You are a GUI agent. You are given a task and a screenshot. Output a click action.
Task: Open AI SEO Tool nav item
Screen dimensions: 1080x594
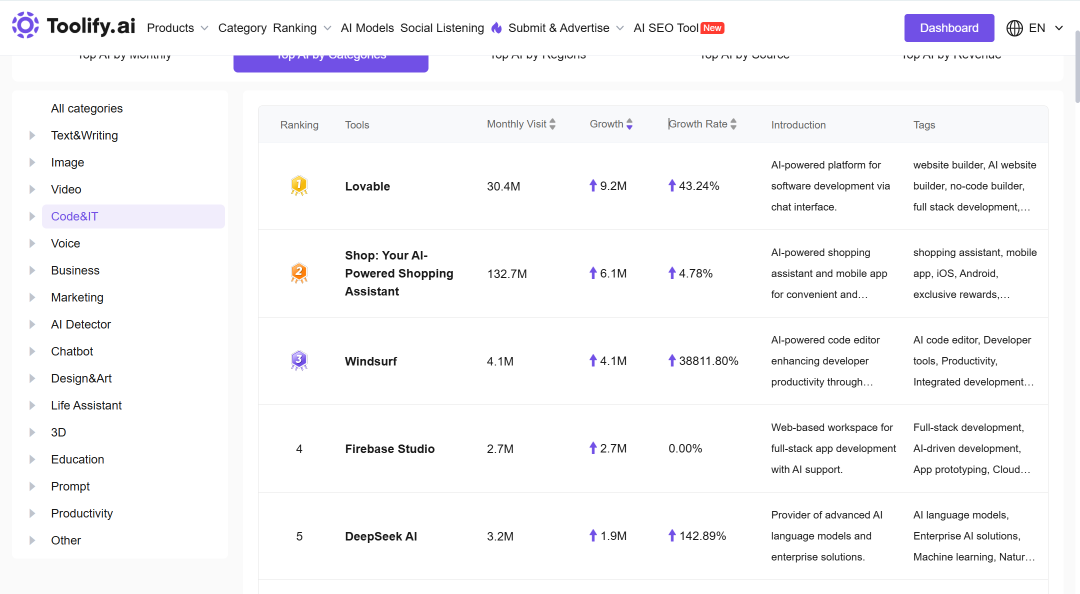666,28
